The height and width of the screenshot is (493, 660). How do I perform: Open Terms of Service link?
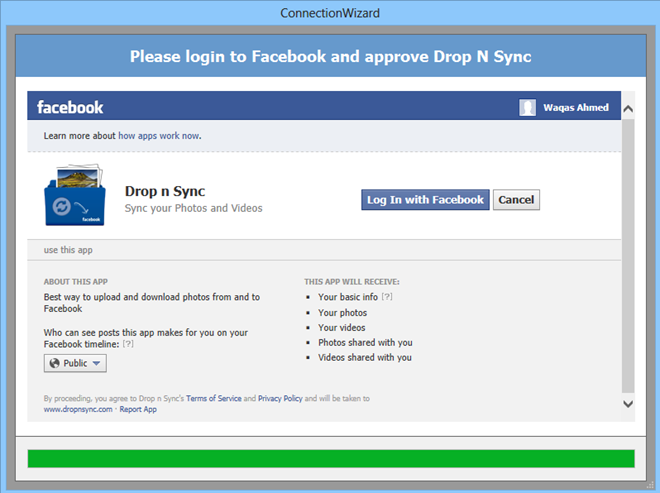click(214, 398)
